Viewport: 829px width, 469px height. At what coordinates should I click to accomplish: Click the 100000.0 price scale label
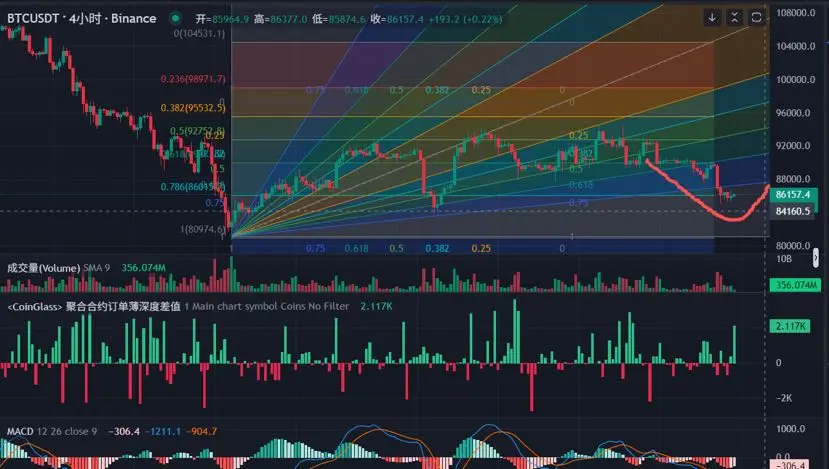click(x=796, y=79)
